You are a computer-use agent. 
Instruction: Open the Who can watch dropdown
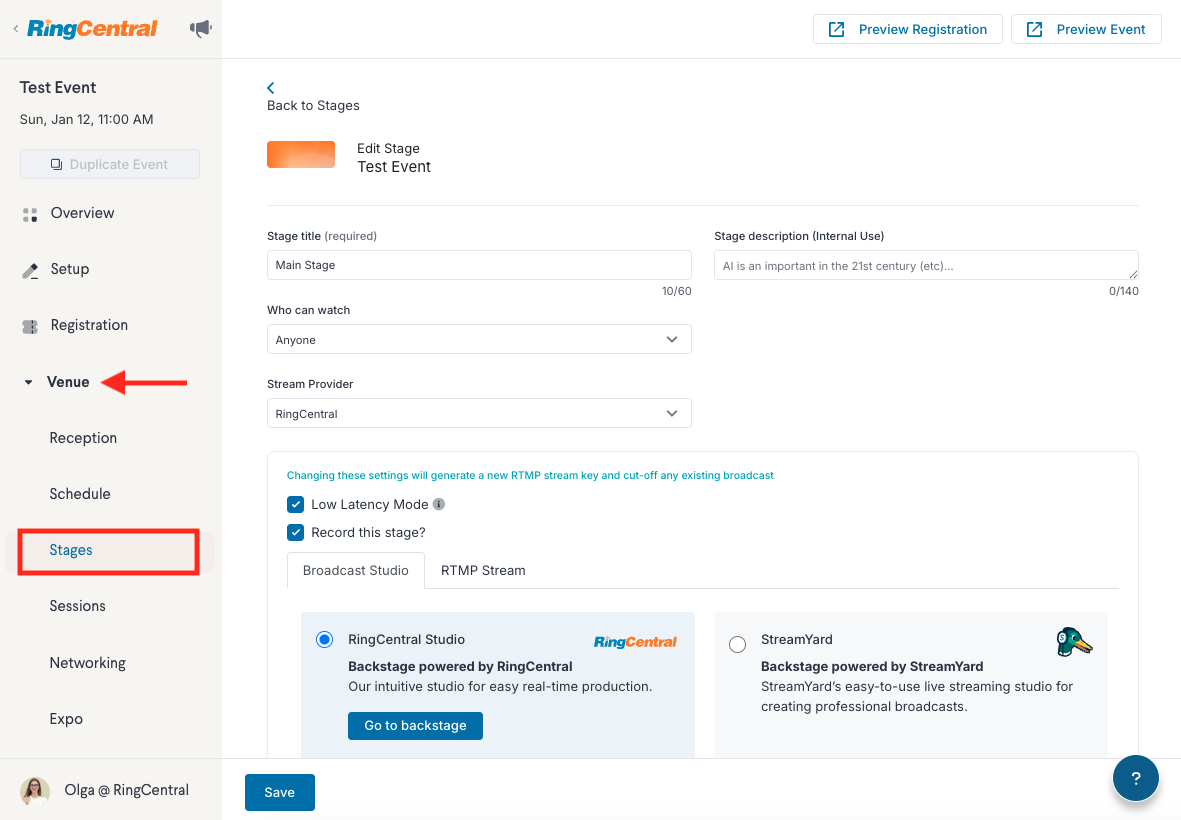tap(479, 340)
